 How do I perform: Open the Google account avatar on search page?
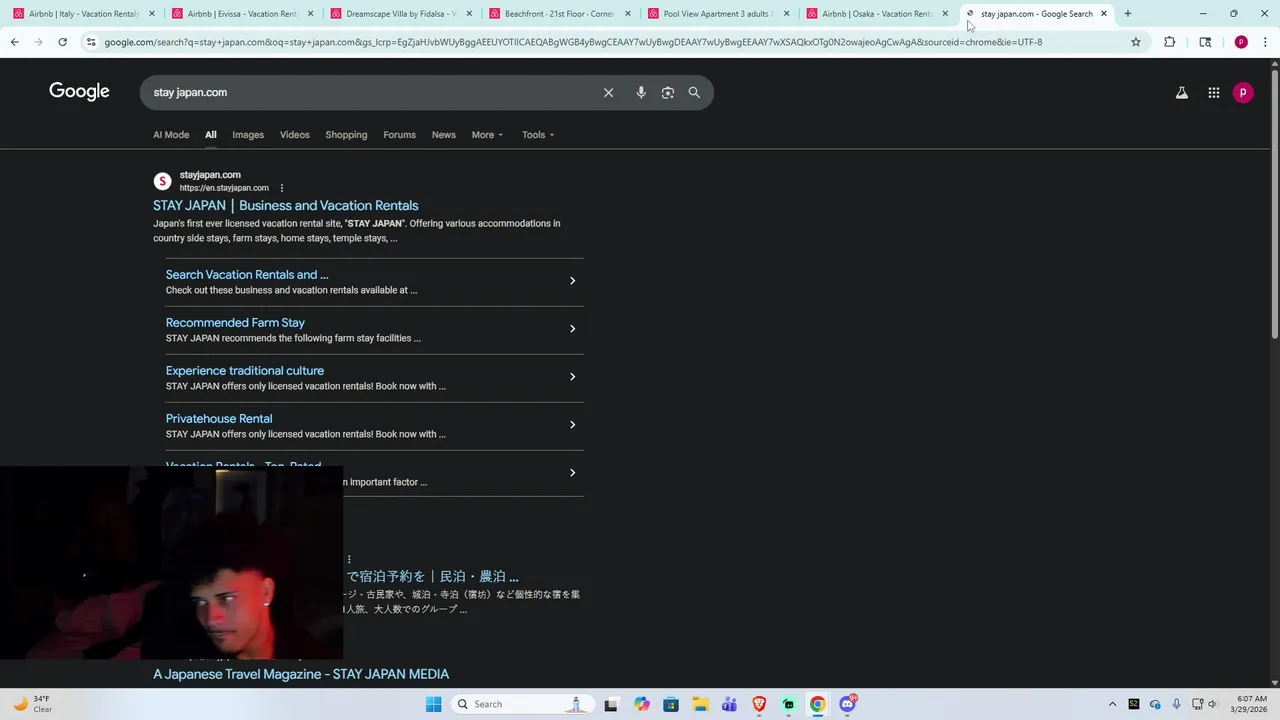pyautogui.click(x=1243, y=92)
